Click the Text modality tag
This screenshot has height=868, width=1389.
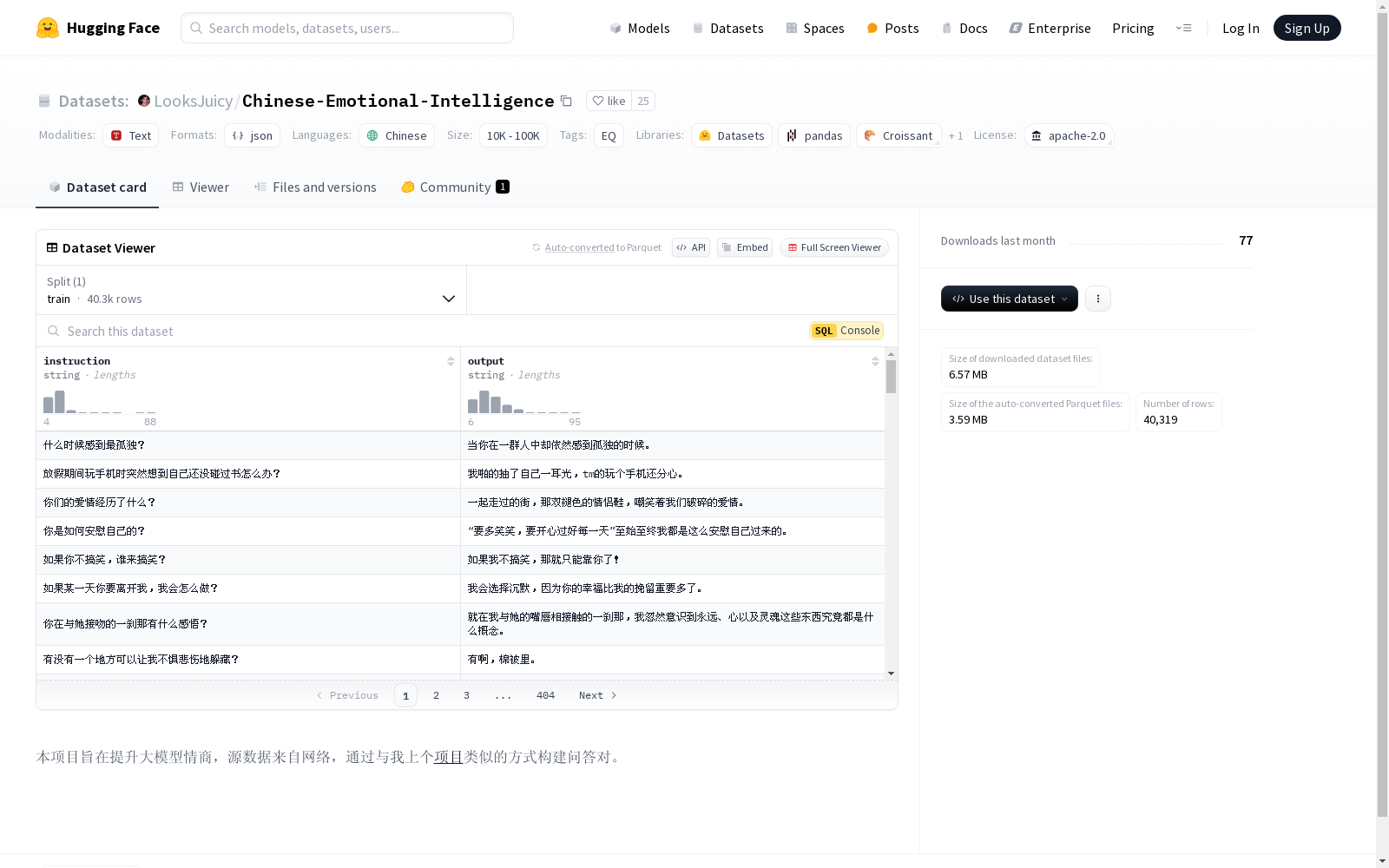point(130,135)
